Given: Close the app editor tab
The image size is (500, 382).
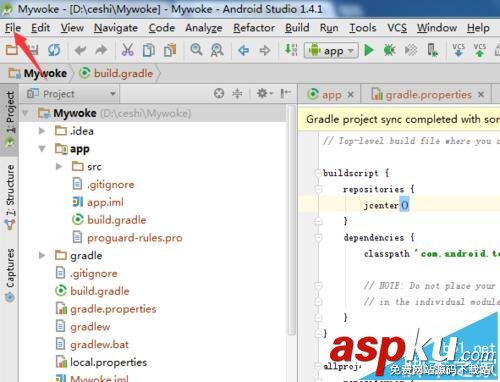Looking at the screenshot, I should coord(350,95).
